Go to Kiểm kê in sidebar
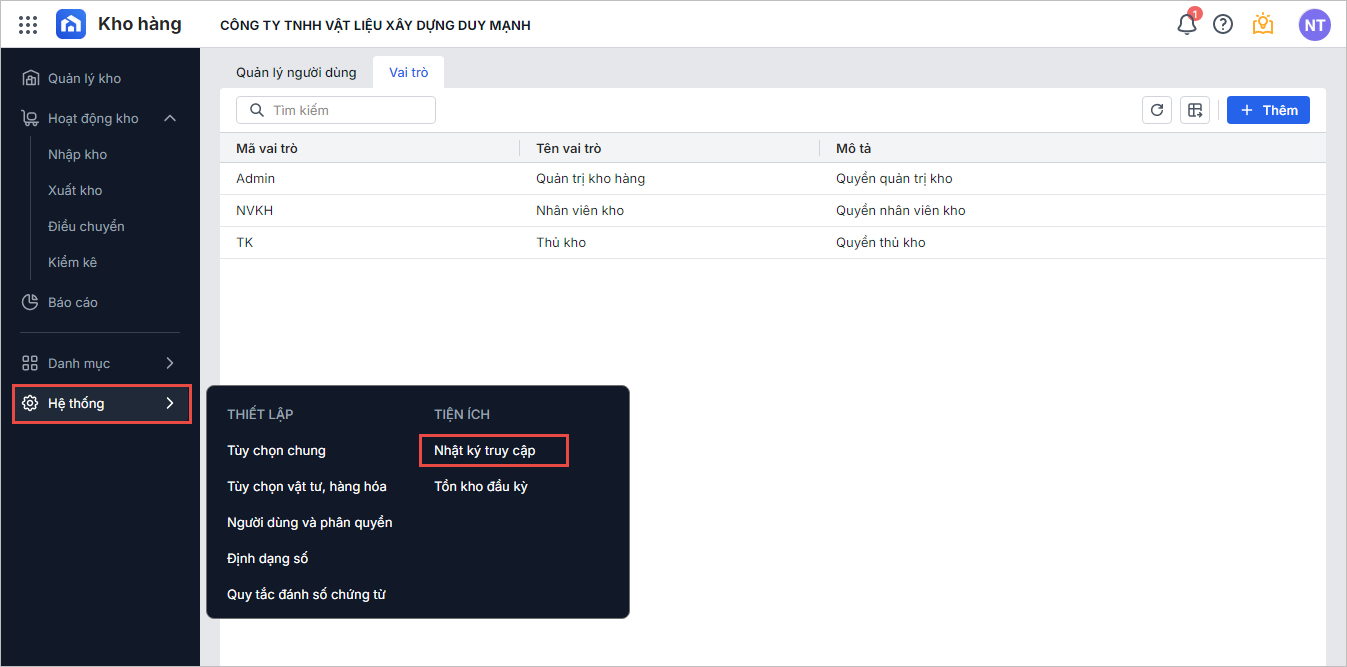Image resolution: width=1347 pixels, height=667 pixels. click(72, 262)
